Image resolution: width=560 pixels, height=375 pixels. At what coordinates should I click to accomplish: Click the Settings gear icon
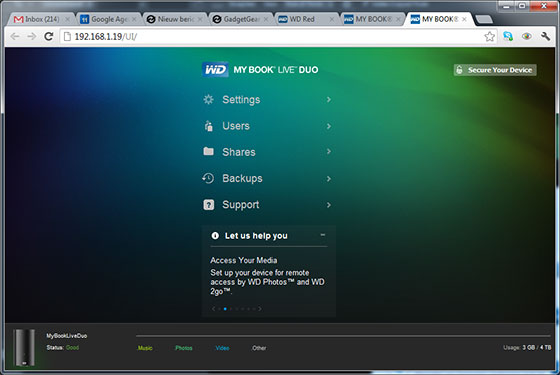pos(208,99)
